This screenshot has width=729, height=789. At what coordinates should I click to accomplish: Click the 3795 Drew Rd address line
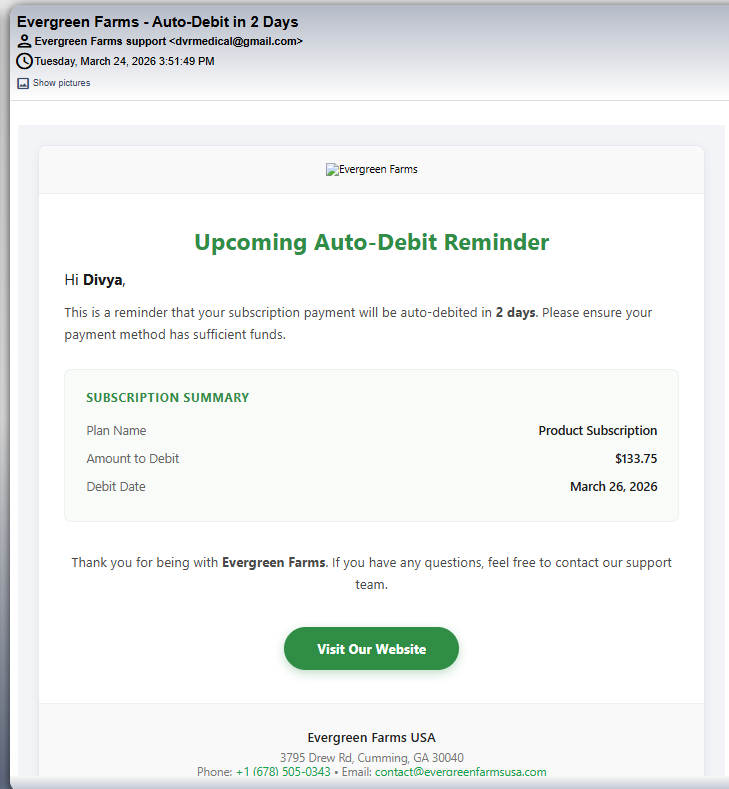point(371,758)
